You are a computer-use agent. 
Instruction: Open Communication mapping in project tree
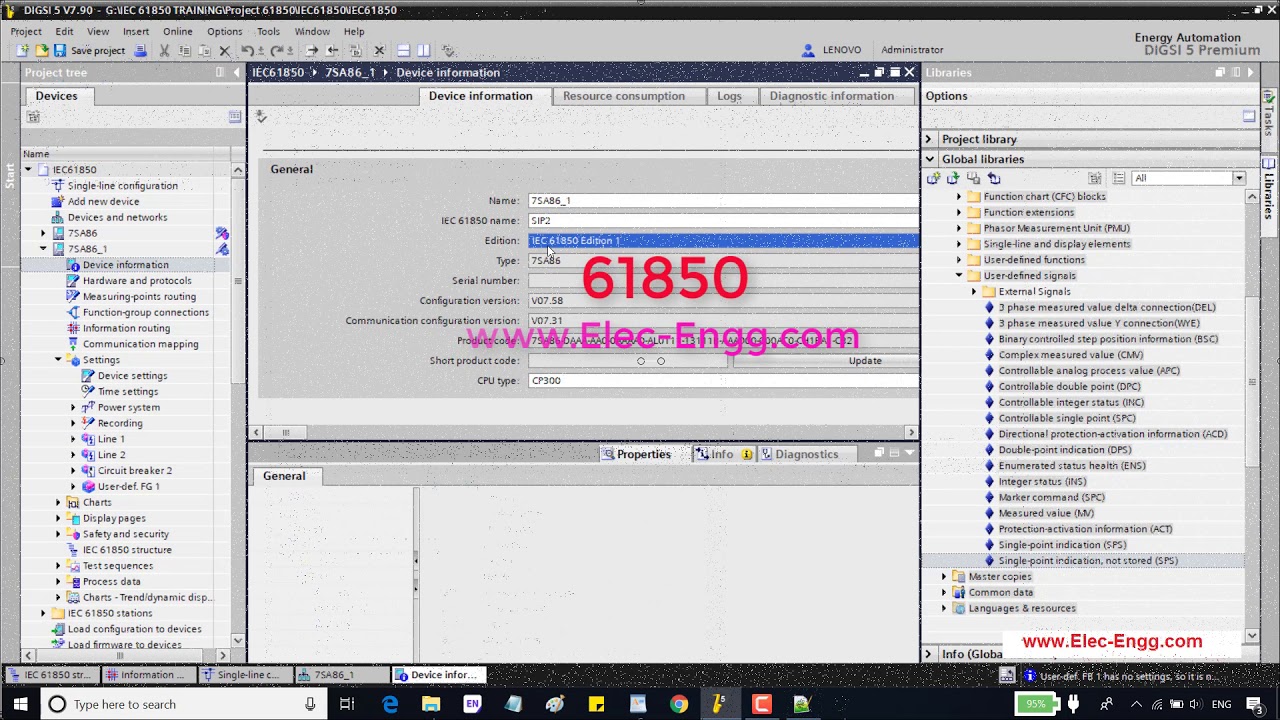(x=140, y=344)
